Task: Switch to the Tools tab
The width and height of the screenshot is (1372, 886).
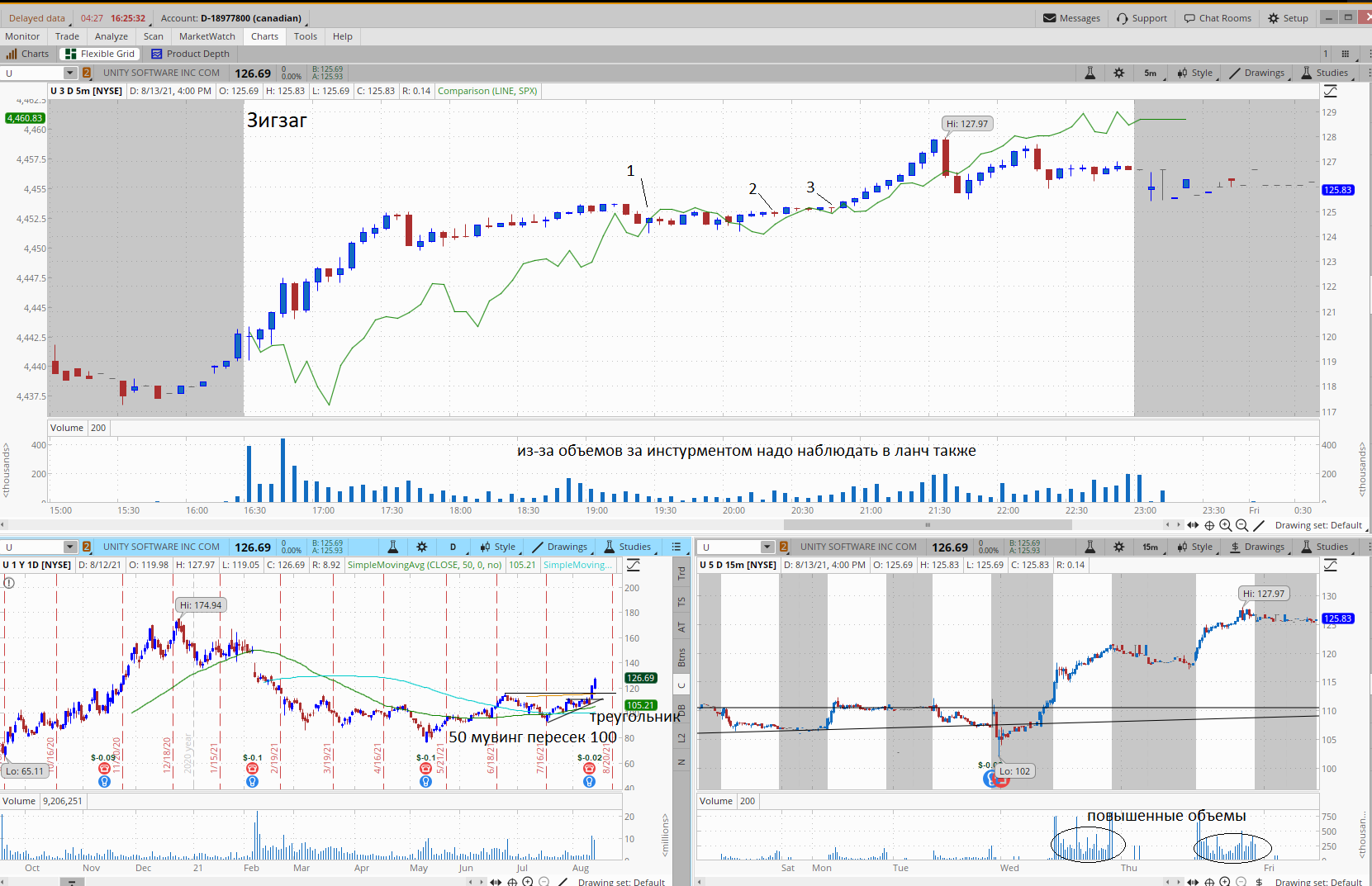Action: point(306,36)
